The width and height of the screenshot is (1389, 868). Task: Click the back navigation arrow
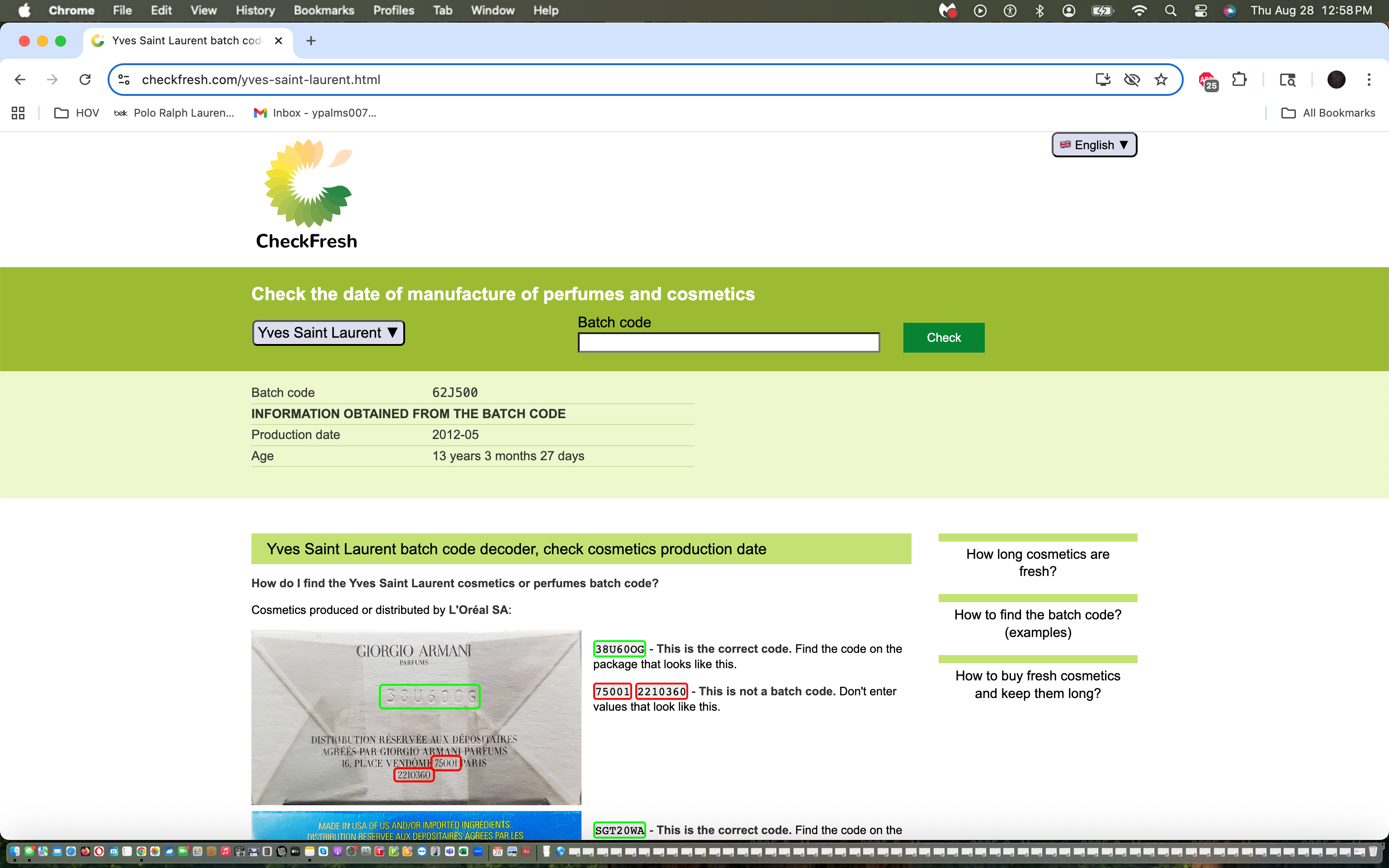click(x=20, y=80)
